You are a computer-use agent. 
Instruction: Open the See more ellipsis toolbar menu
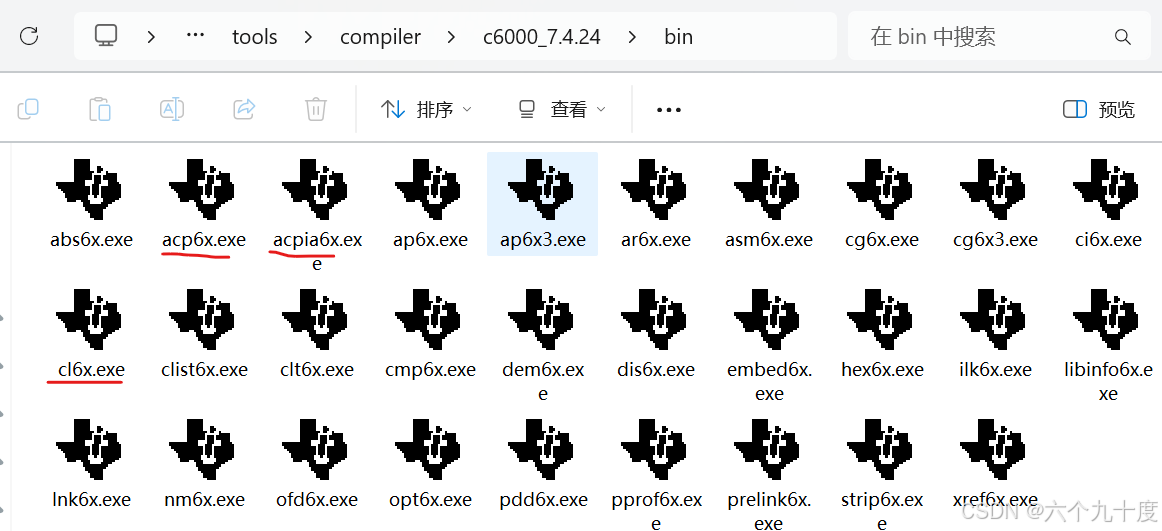668,110
